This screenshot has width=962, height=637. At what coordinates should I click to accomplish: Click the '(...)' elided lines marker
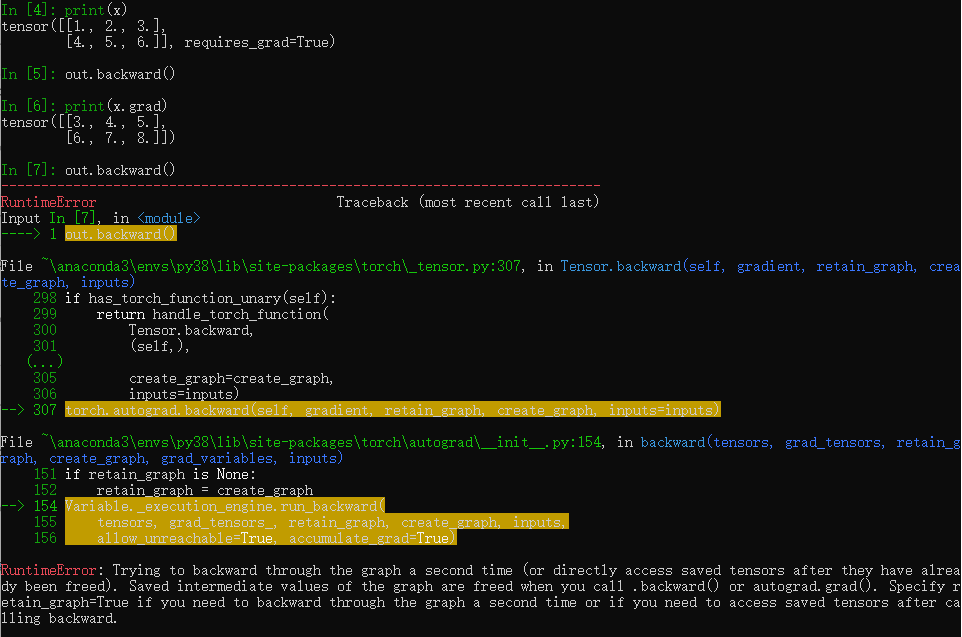[45, 361]
